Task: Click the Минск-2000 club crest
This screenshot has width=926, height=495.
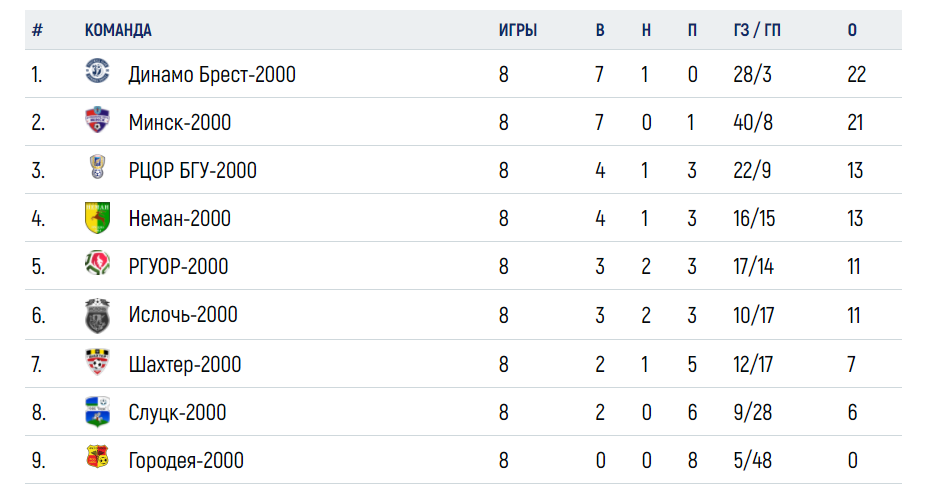Action: tap(97, 119)
